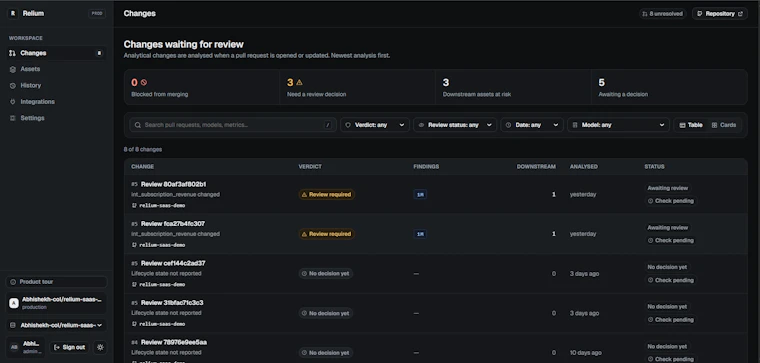Focus the search pull requests field
The height and width of the screenshot is (363, 760).
click(233, 125)
